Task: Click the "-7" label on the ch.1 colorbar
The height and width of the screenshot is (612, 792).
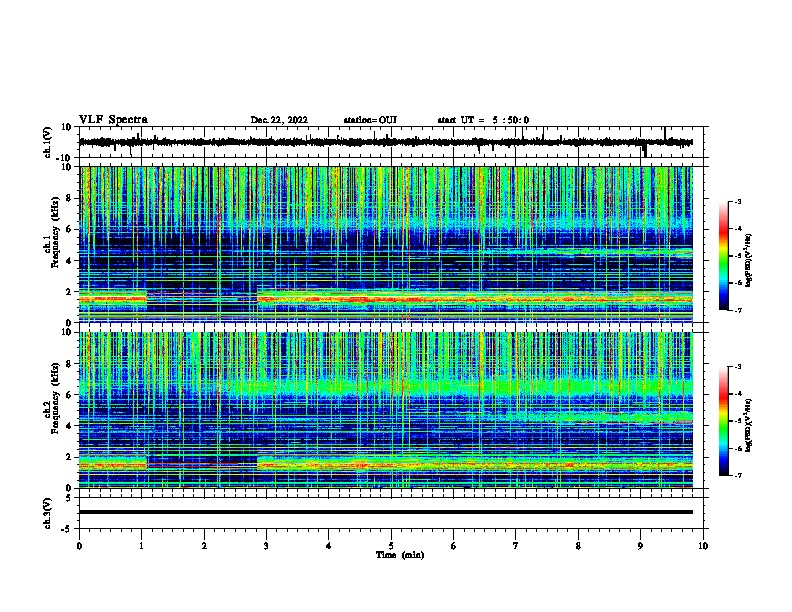Action: pyautogui.click(x=738, y=310)
